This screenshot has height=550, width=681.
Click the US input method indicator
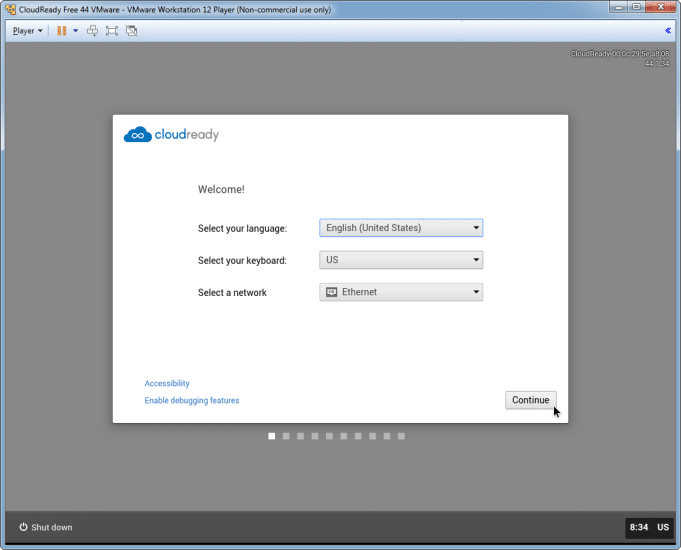(x=663, y=527)
